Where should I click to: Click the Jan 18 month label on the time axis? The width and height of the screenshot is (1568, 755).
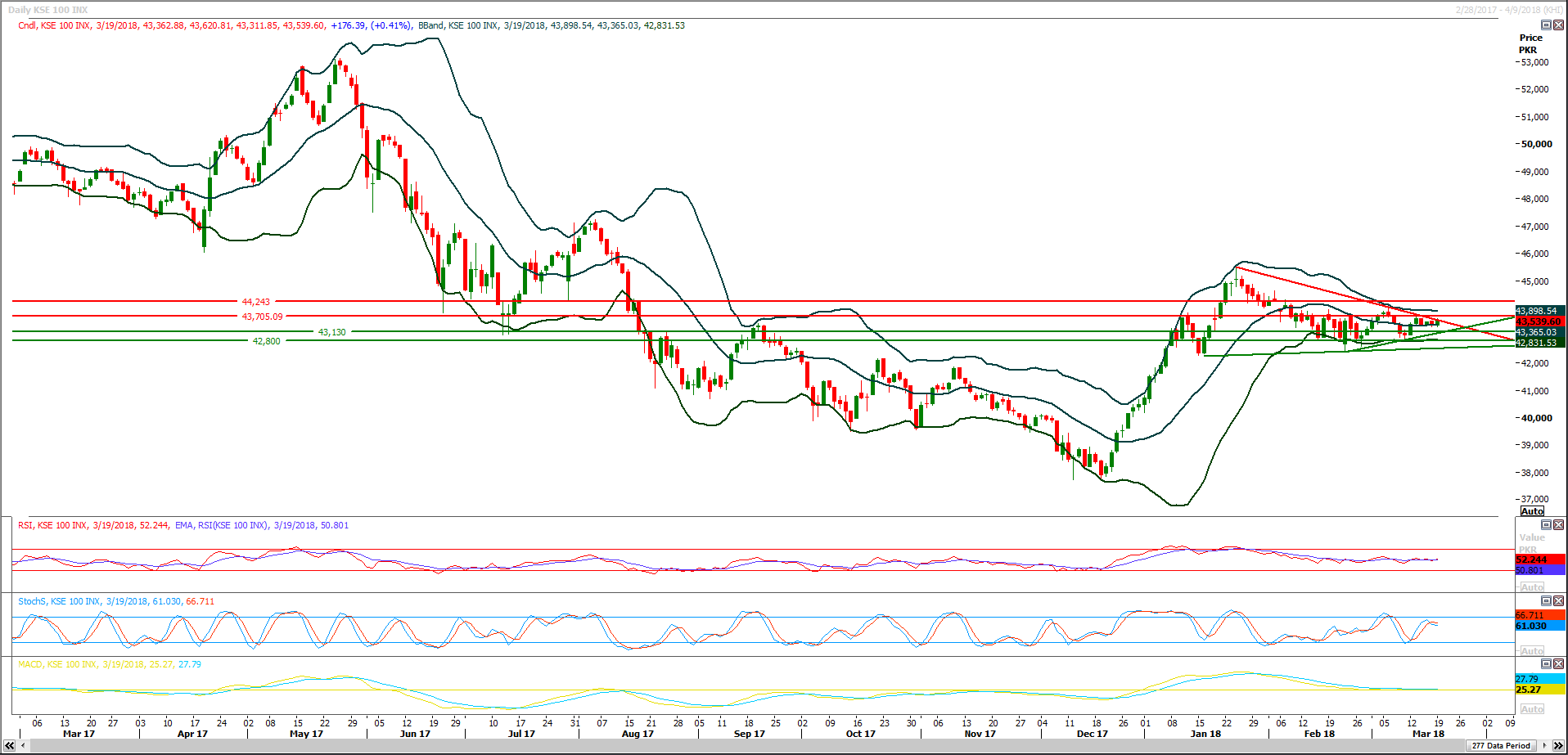click(1205, 734)
